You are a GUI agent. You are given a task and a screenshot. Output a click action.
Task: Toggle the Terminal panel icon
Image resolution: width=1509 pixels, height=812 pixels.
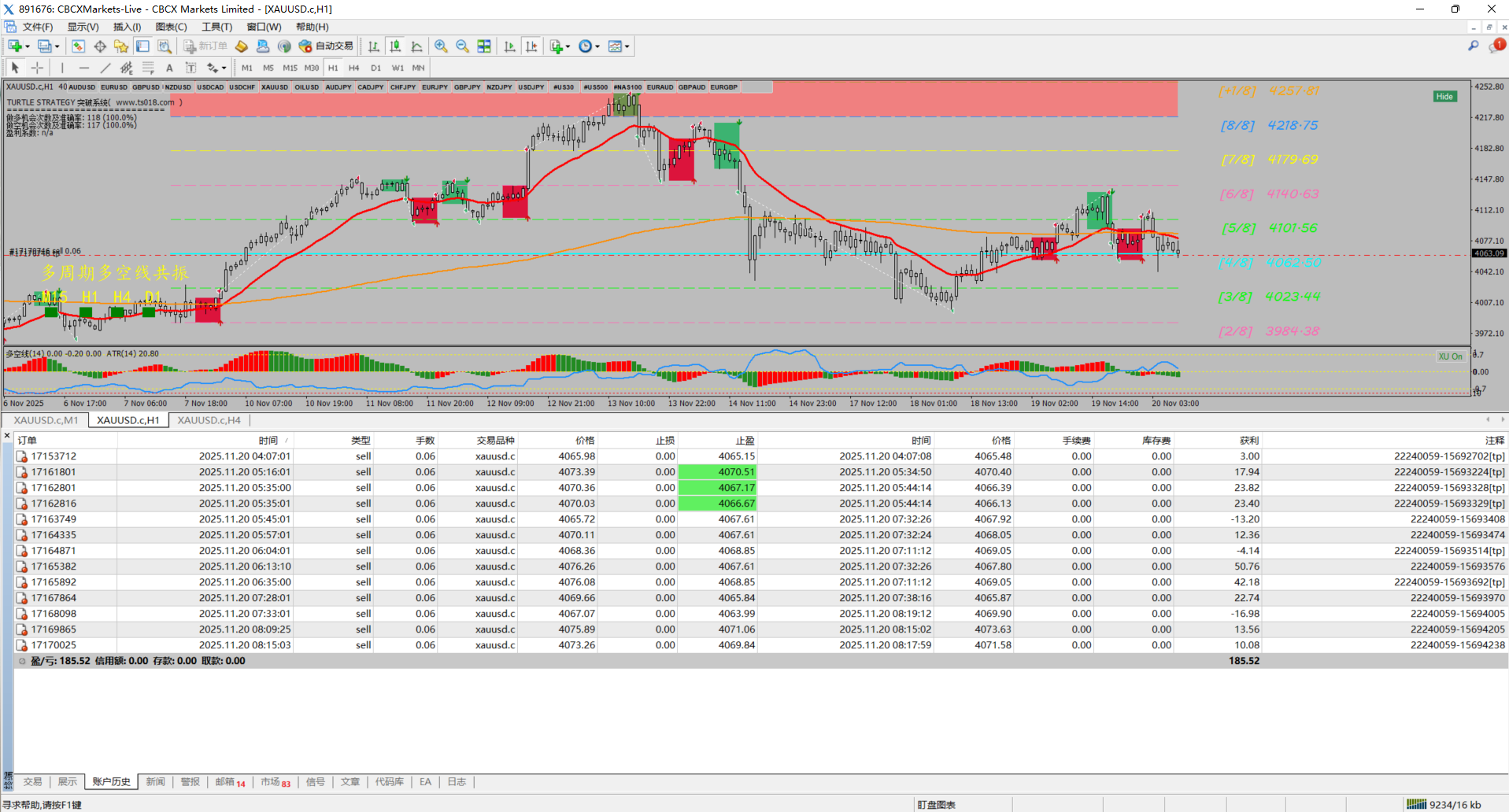(142, 46)
